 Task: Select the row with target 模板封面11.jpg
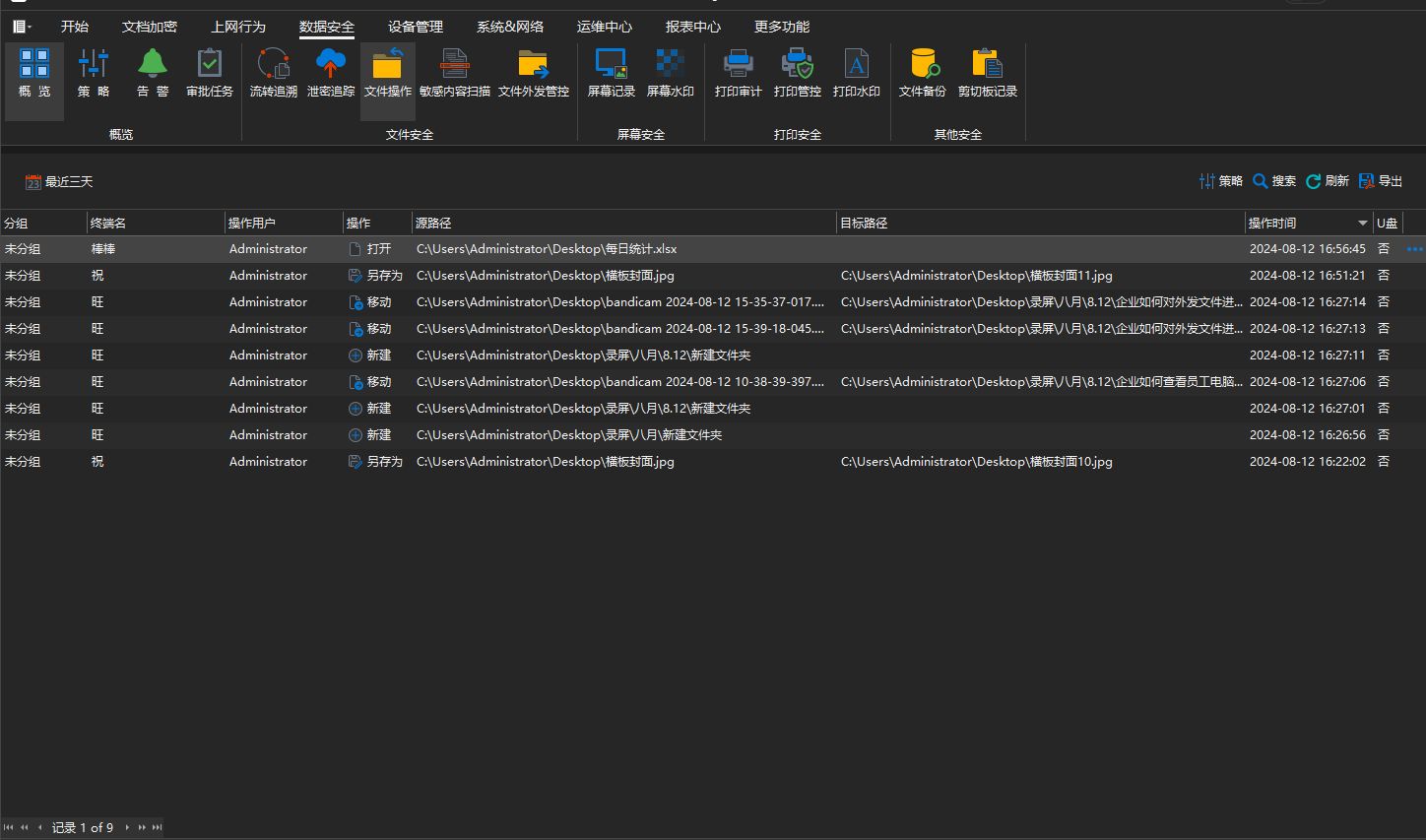point(713,276)
